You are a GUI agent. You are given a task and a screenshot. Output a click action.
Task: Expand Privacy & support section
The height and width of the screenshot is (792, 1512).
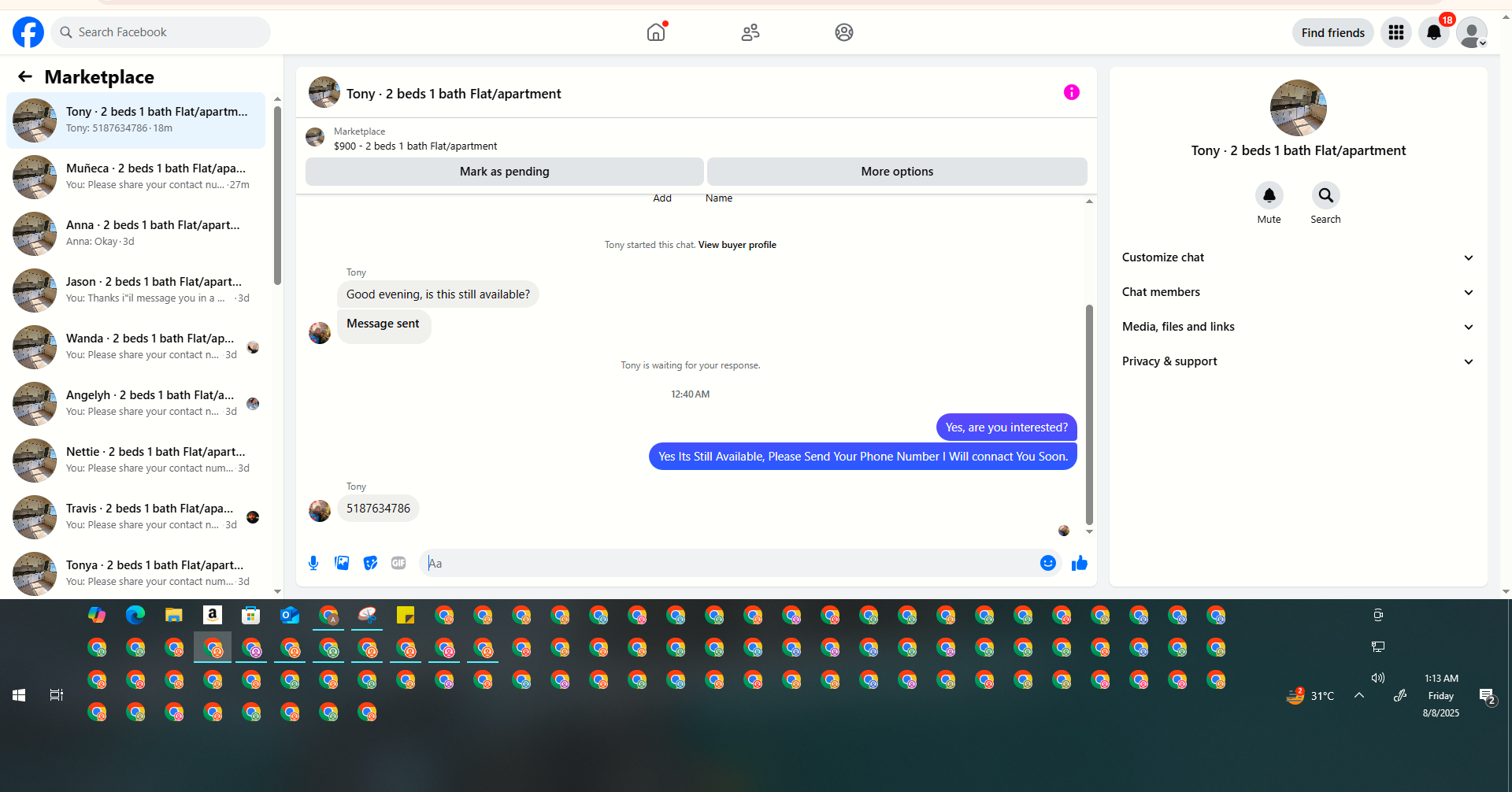(1298, 361)
